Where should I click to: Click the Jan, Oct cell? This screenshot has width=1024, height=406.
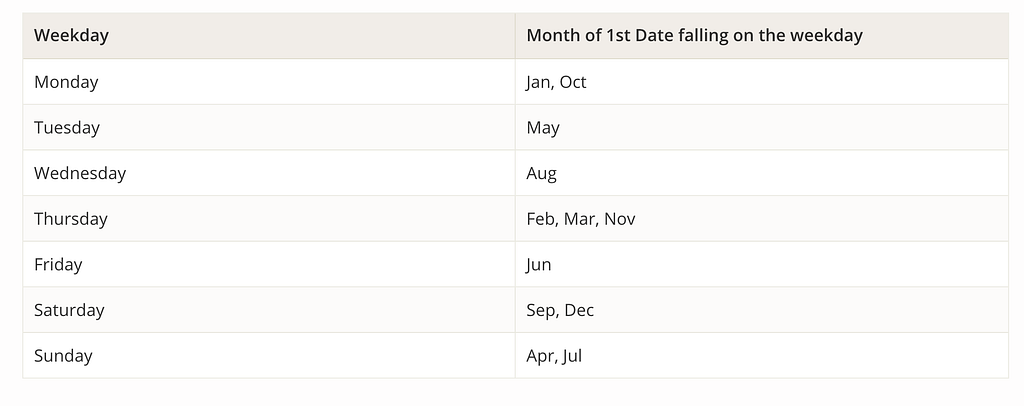556,82
